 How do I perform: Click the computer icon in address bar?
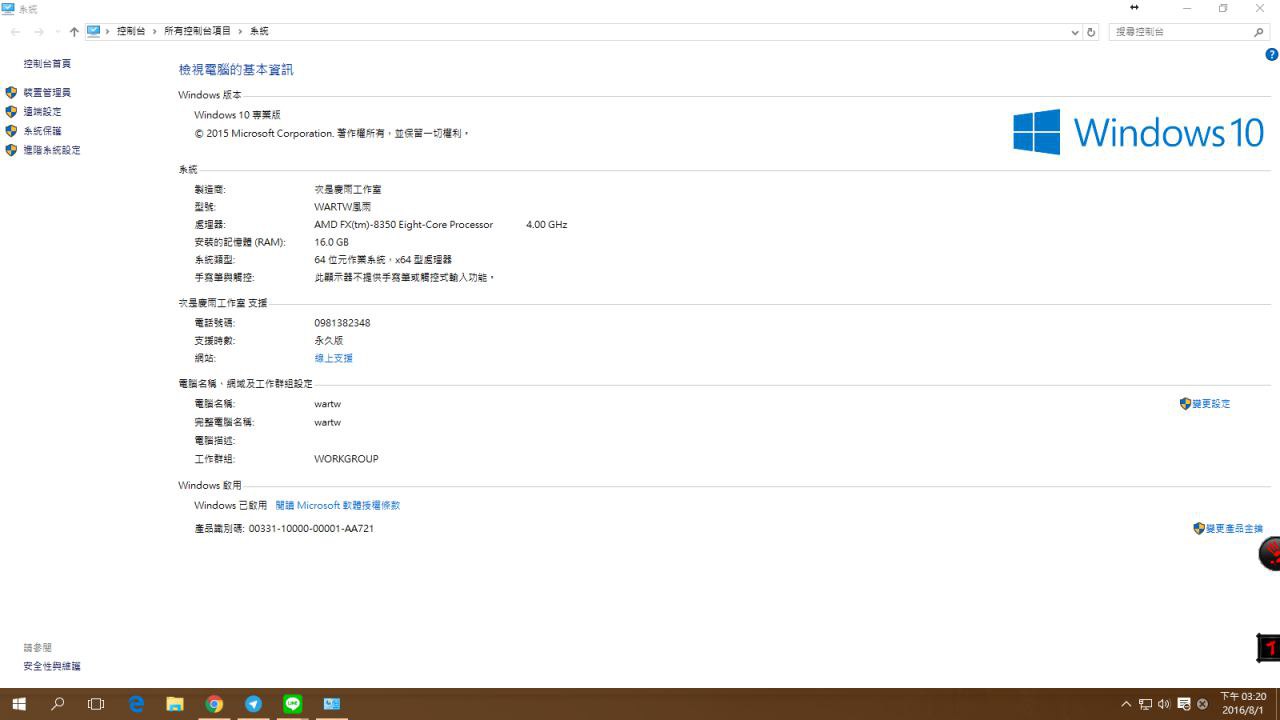(94, 31)
